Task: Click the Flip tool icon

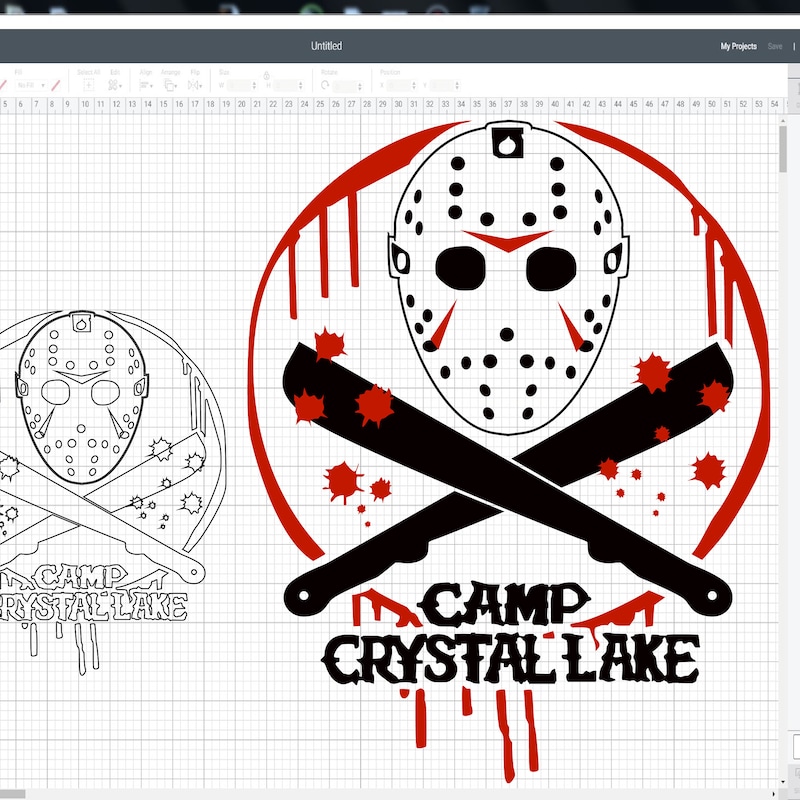Action: pyautogui.click(x=194, y=83)
